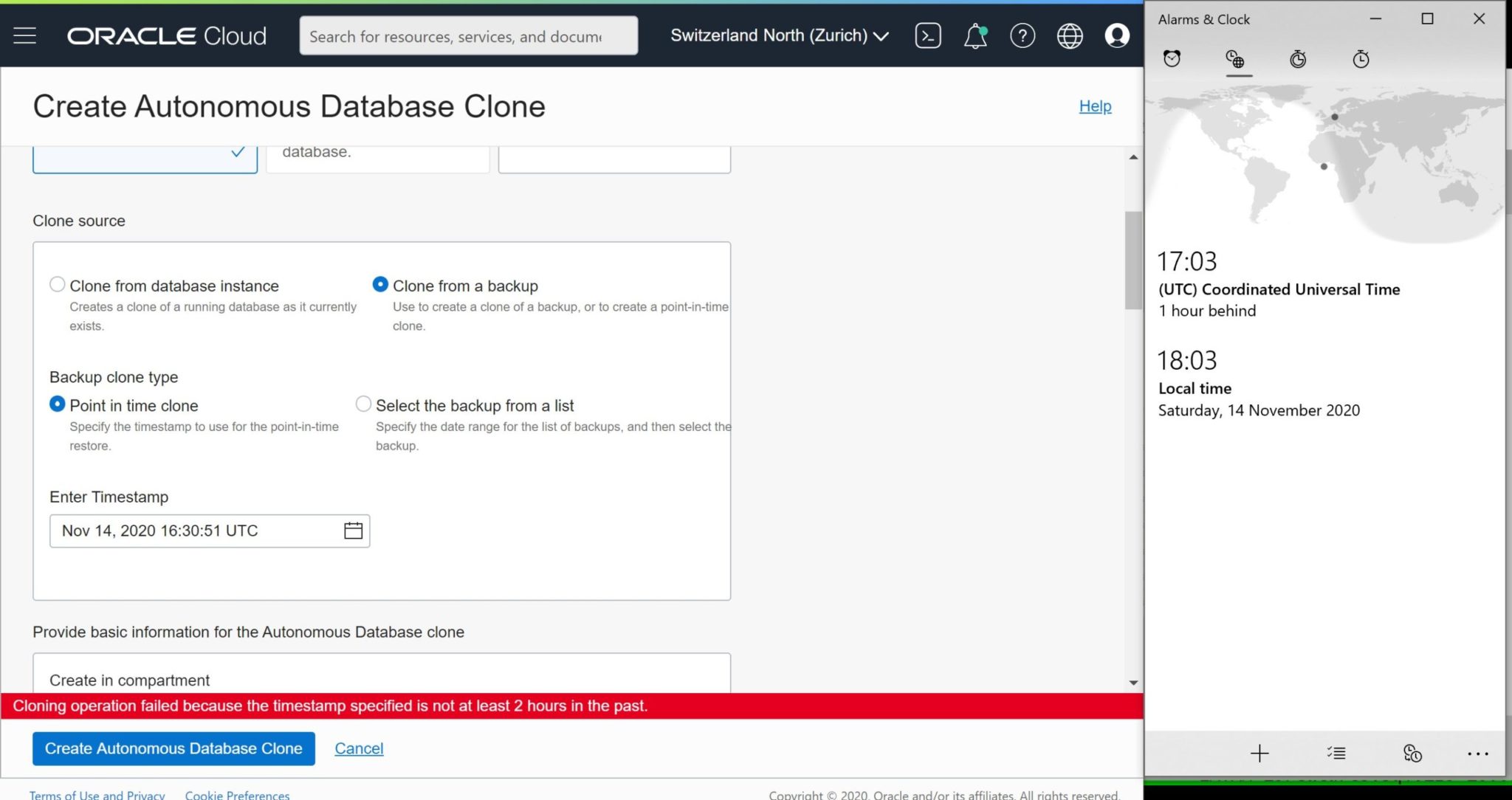
Task: Click the Europe location dot on world map
Action: click(x=1334, y=117)
